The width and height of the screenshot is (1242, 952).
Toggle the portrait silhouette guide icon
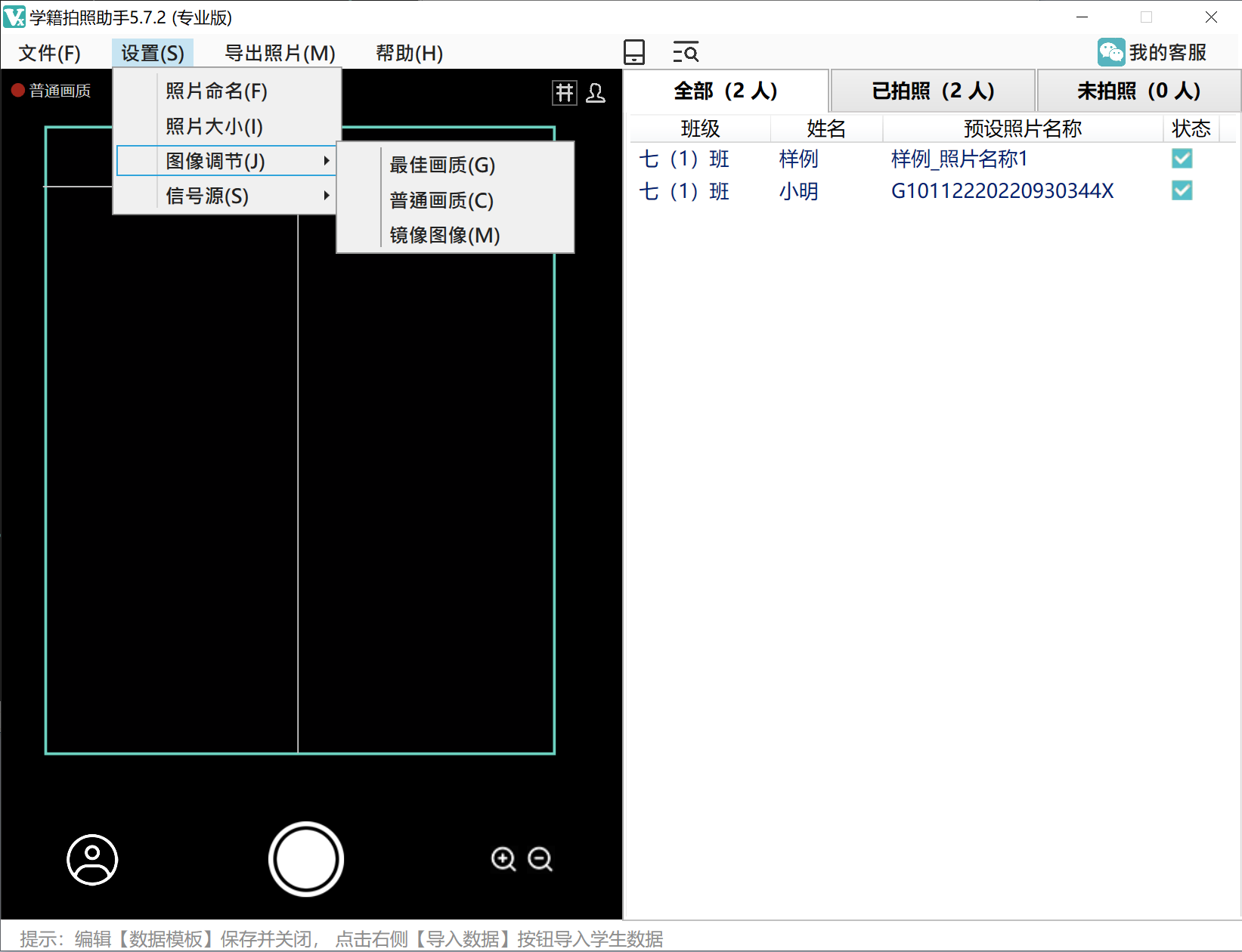[x=596, y=92]
